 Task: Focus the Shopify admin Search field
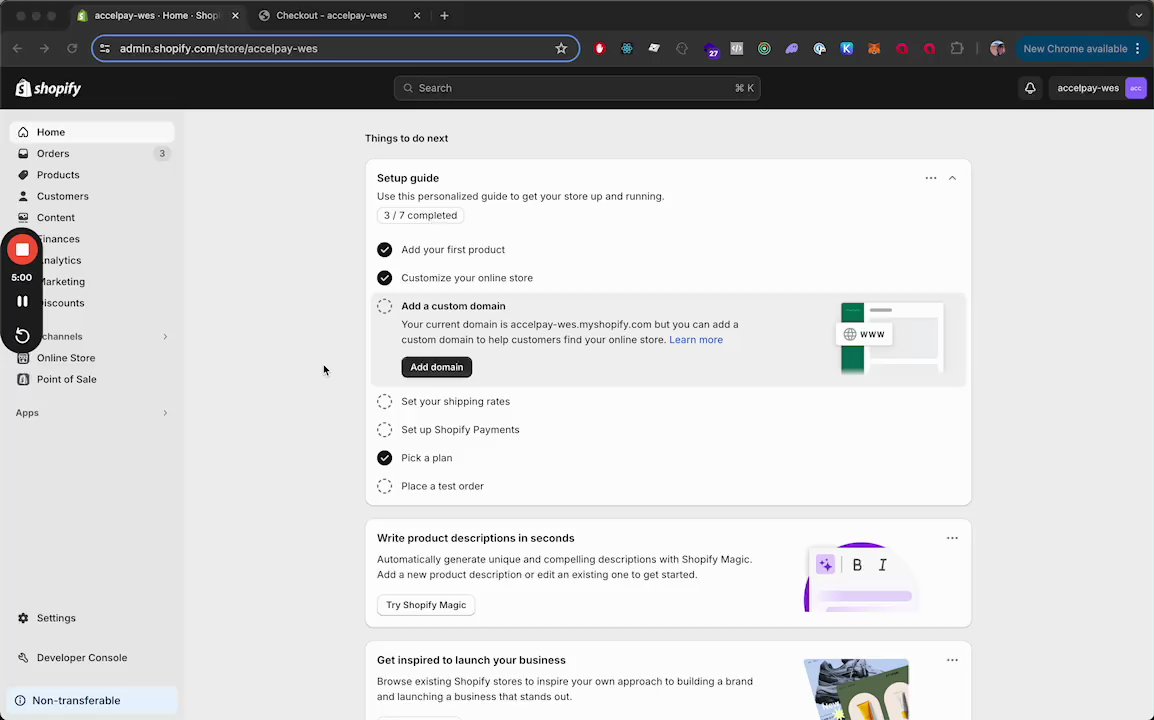coord(577,88)
